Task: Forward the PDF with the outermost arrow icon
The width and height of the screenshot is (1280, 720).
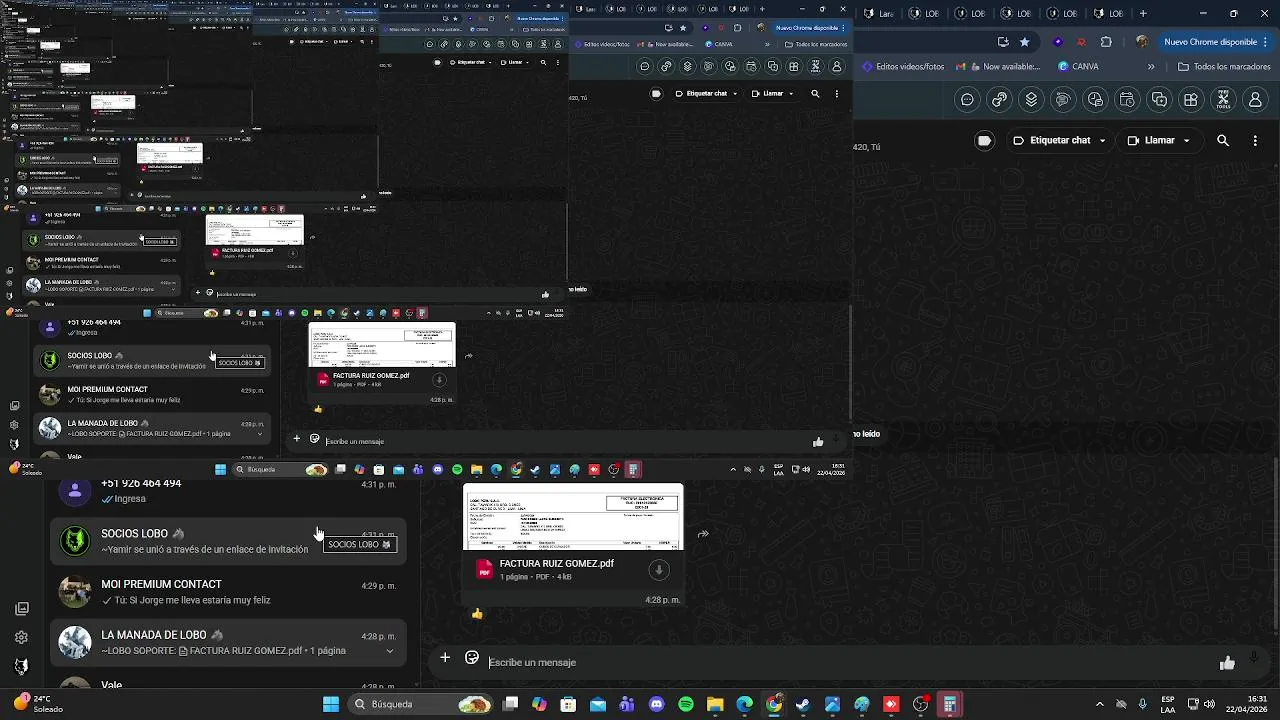Action: [x=703, y=534]
